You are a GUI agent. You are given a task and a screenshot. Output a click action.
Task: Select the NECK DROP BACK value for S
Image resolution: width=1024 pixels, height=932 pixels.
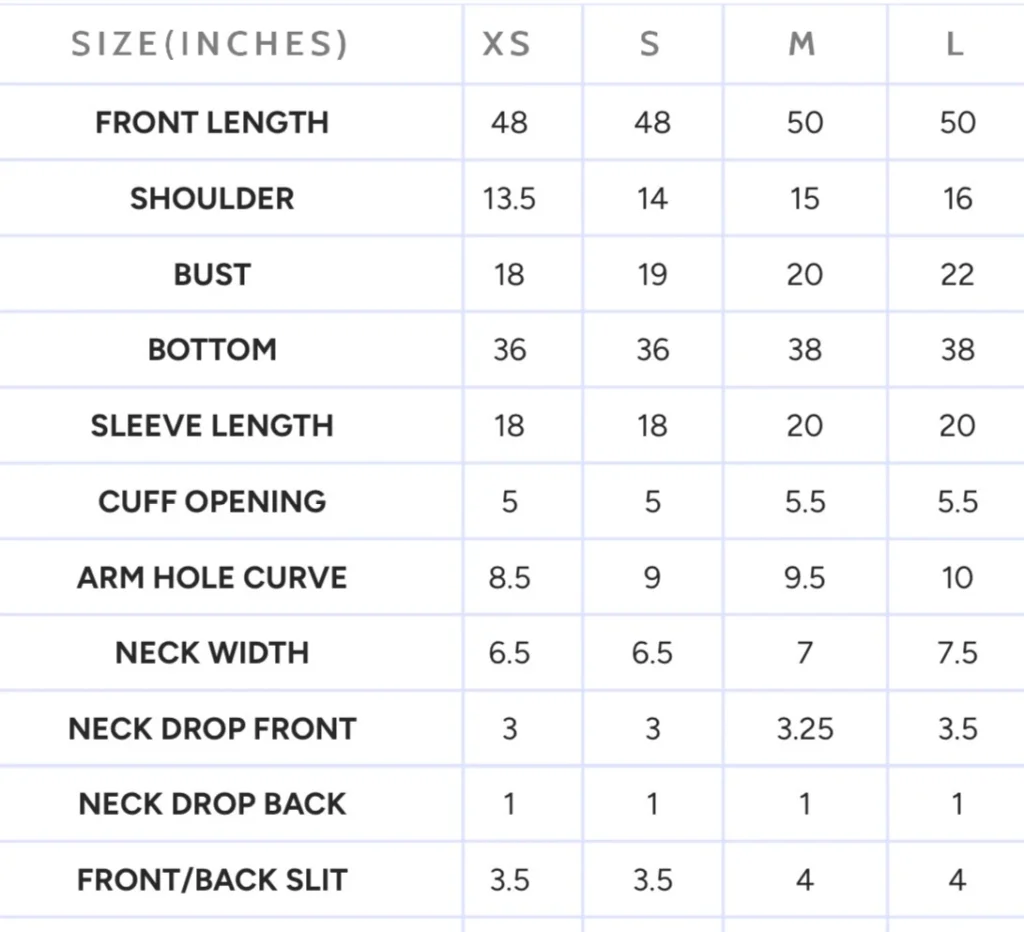(x=652, y=805)
